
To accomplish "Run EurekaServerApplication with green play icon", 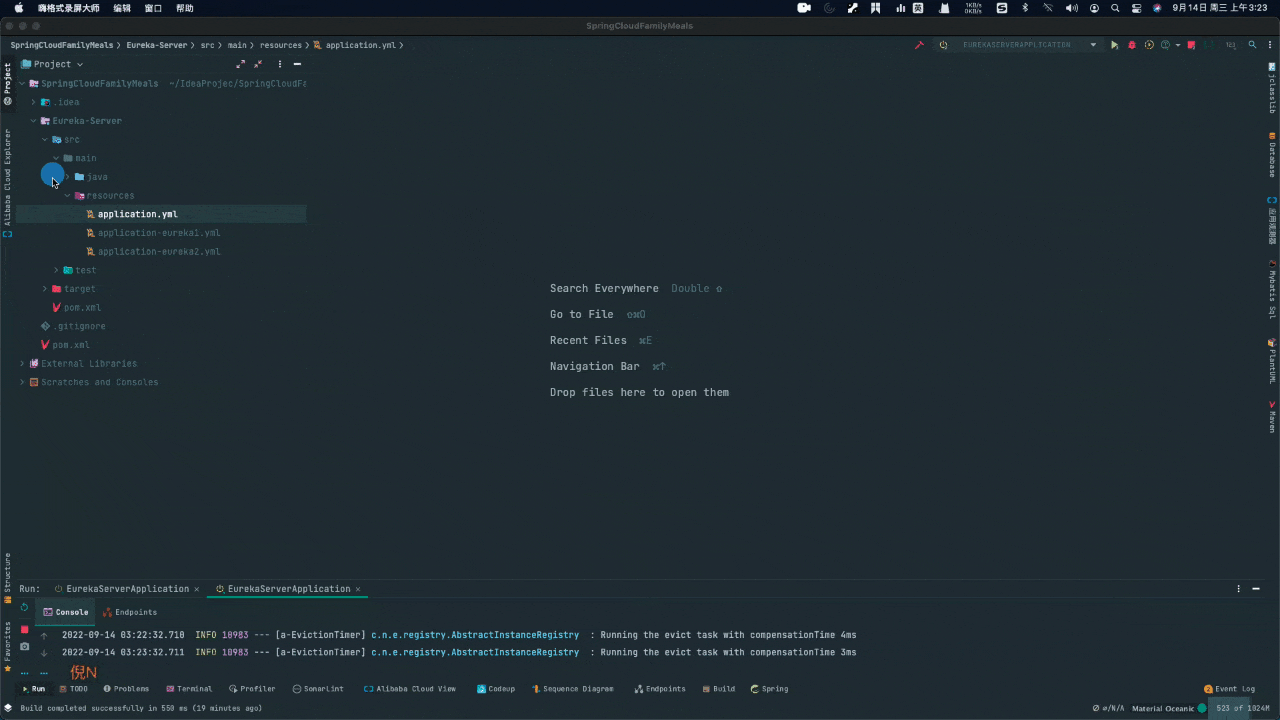I will click(x=1114, y=45).
